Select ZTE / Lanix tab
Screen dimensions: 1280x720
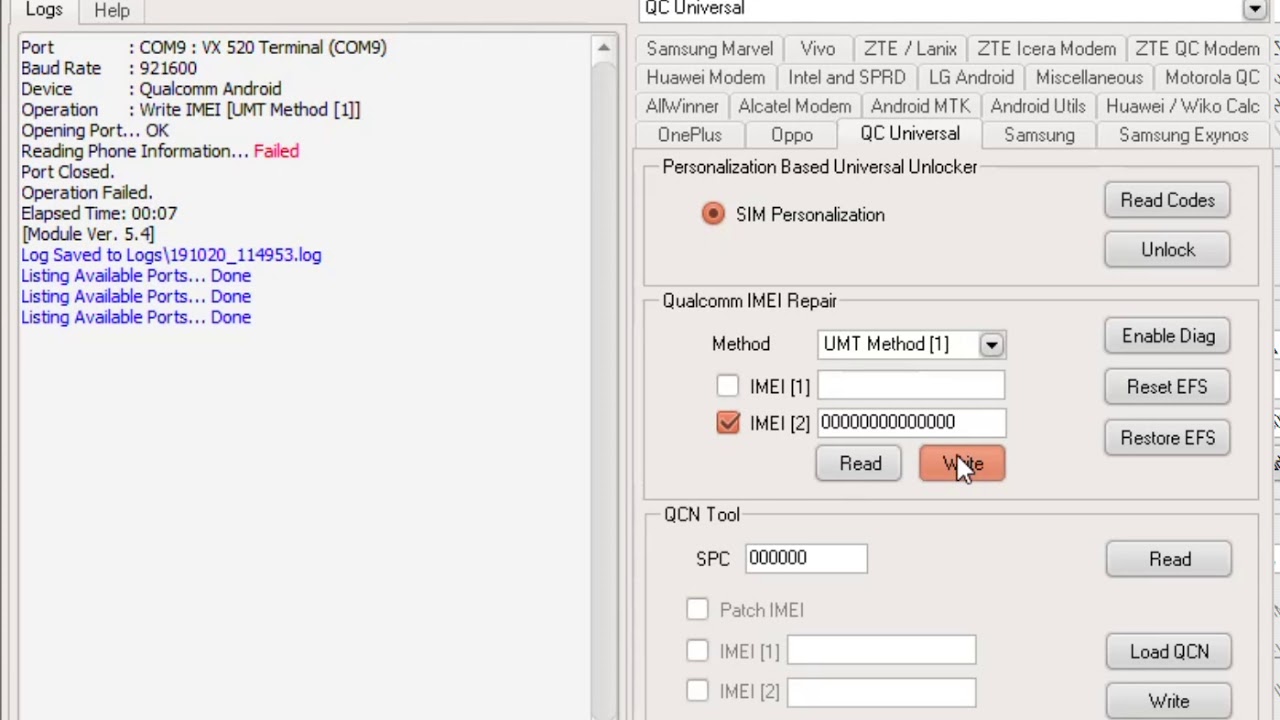pos(910,49)
